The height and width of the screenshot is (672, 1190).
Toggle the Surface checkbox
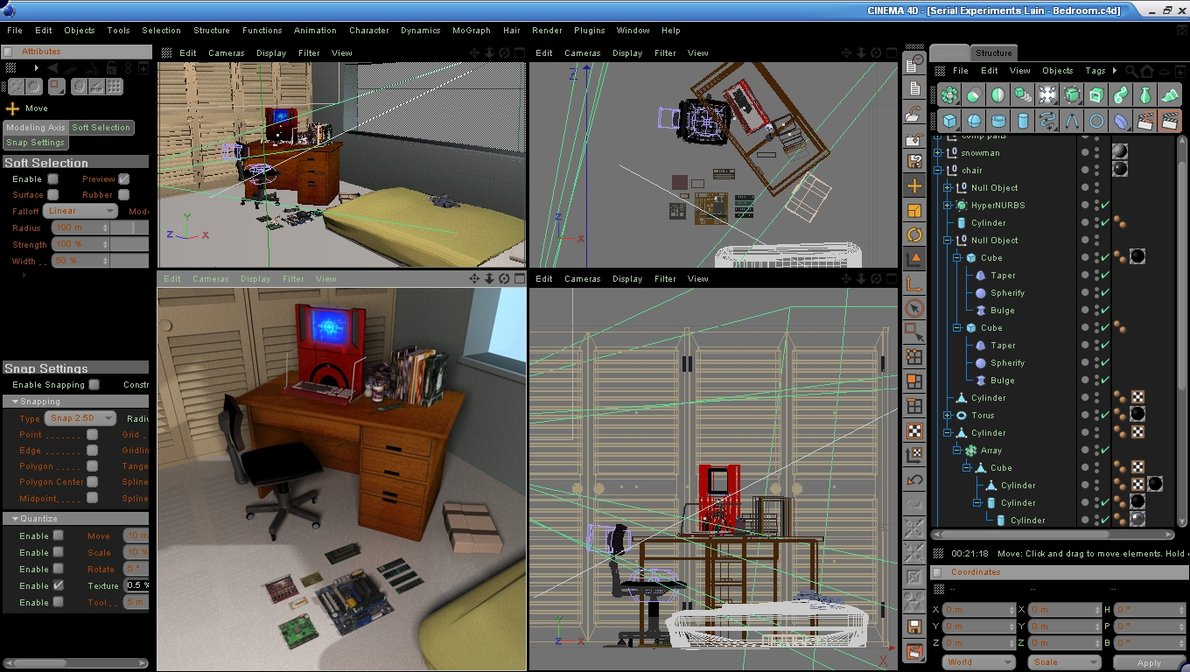click(x=53, y=195)
